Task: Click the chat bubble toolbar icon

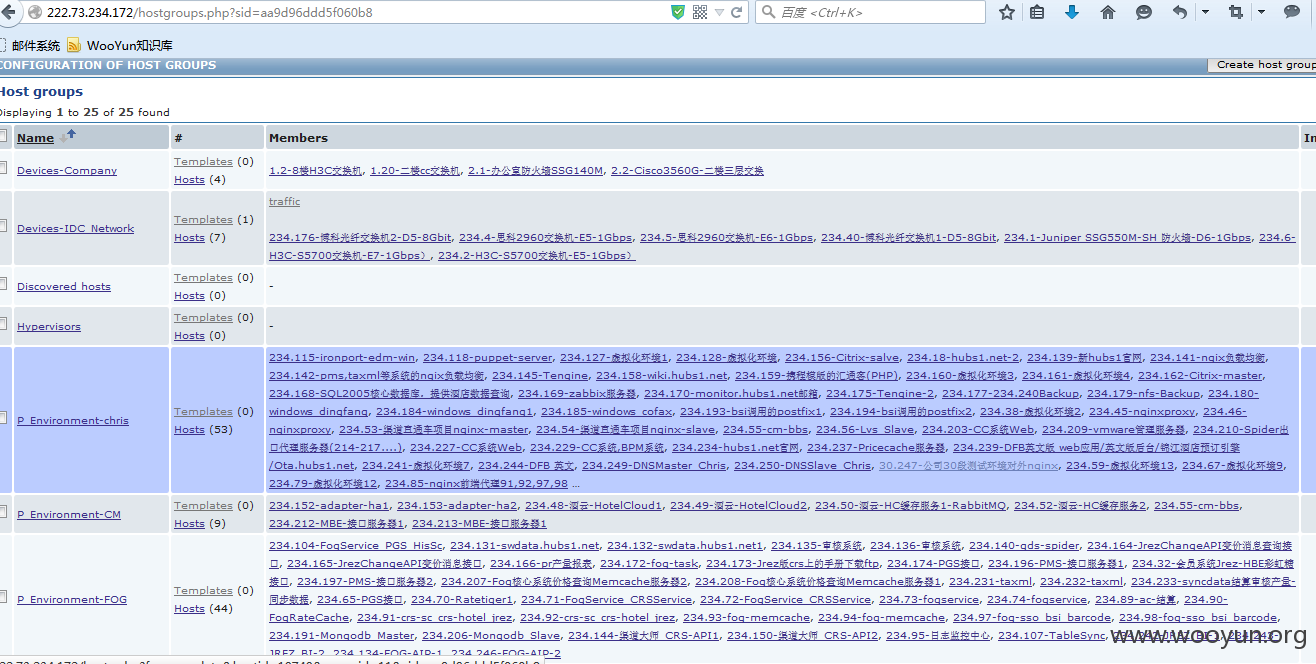Action: [1291, 12]
